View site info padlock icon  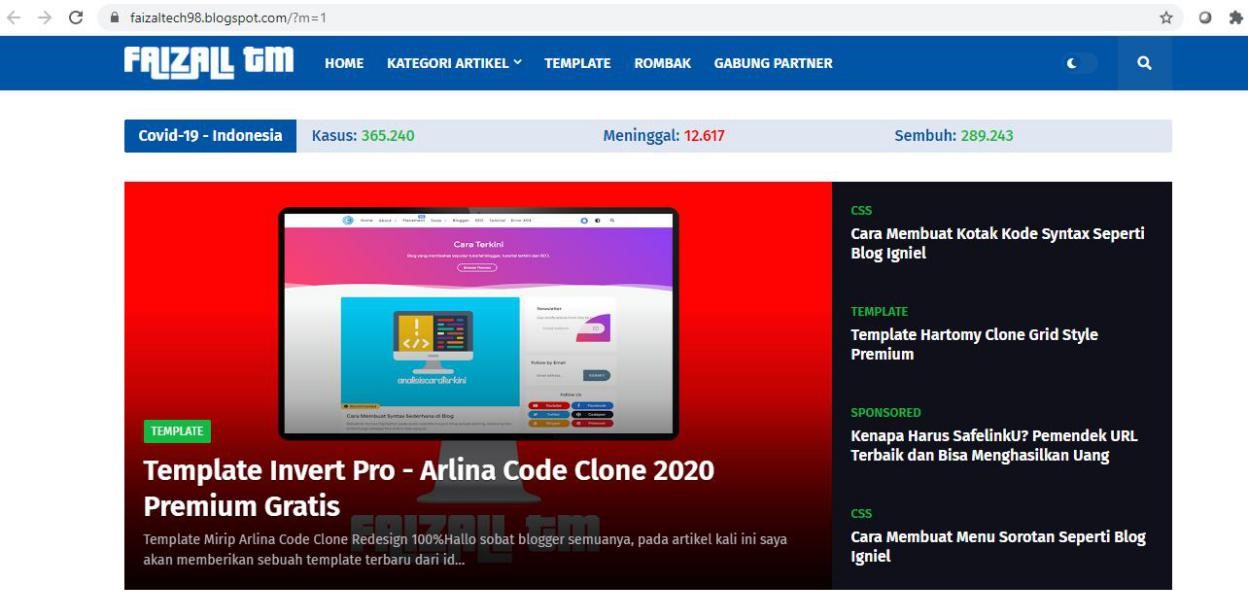point(114,18)
